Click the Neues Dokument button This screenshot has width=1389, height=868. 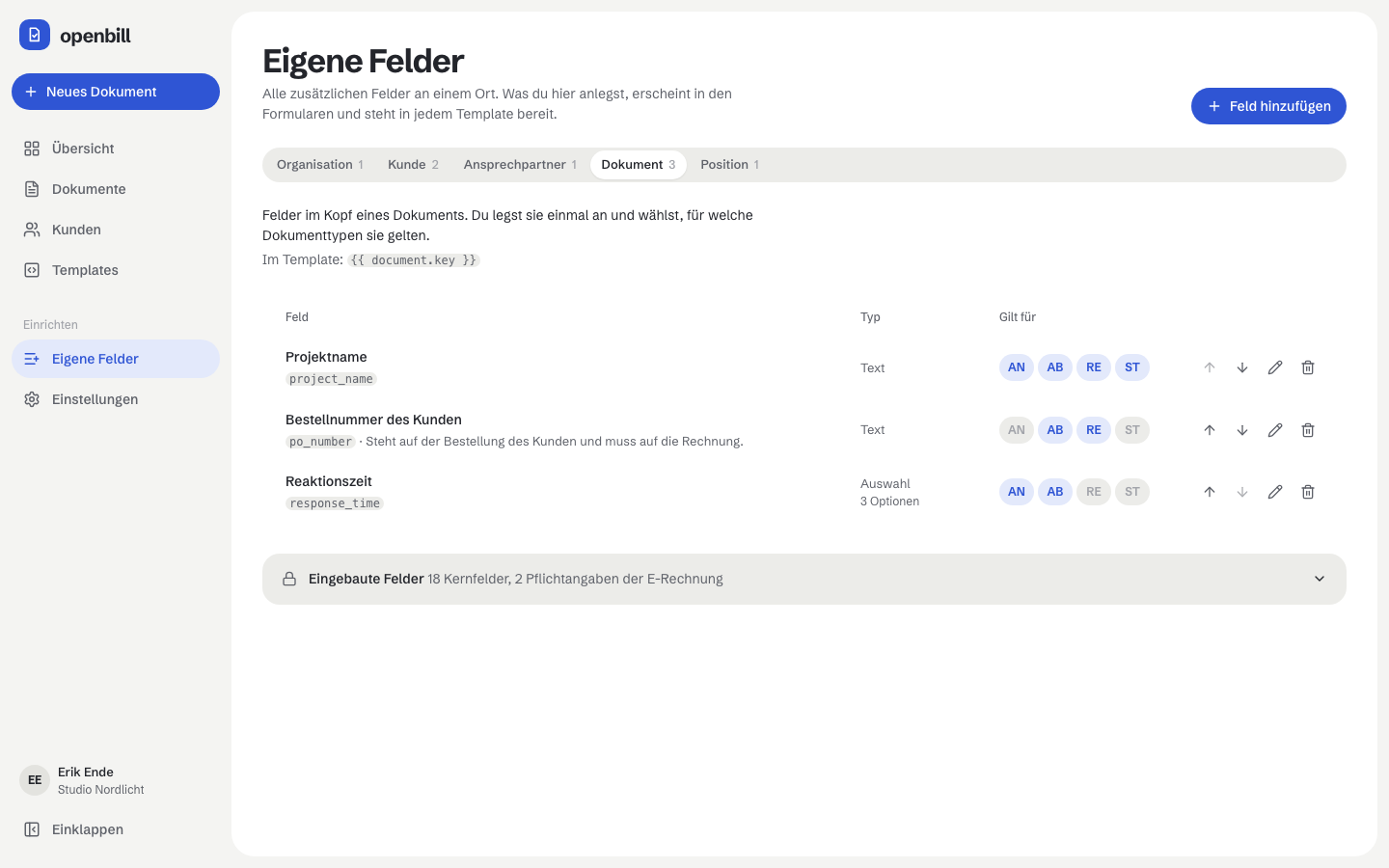(x=116, y=92)
